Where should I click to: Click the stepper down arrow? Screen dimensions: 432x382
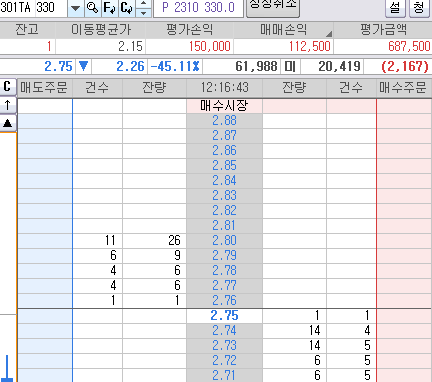[x=144, y=13]
